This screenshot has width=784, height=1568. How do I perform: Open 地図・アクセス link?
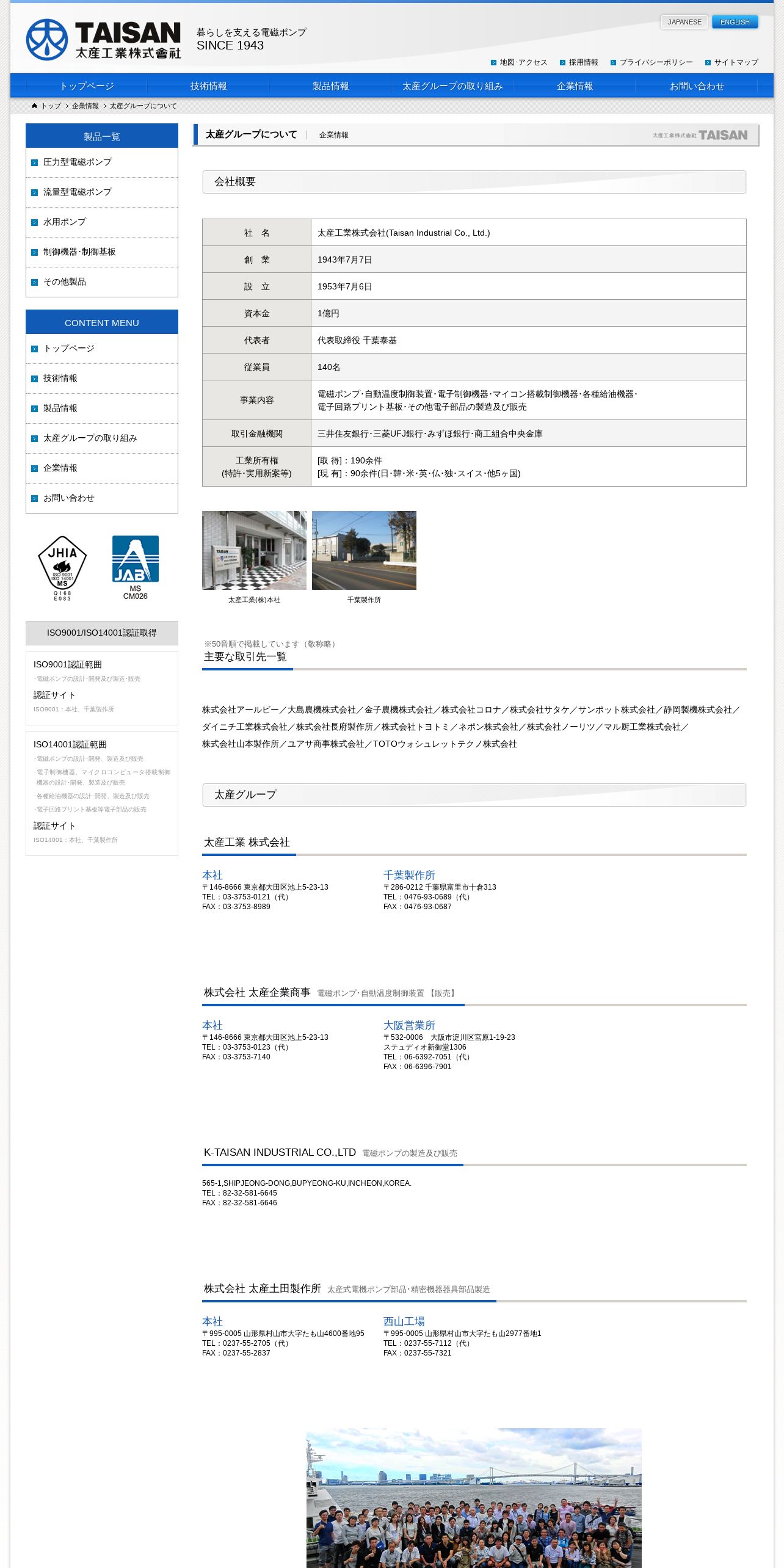click(523, 62)
